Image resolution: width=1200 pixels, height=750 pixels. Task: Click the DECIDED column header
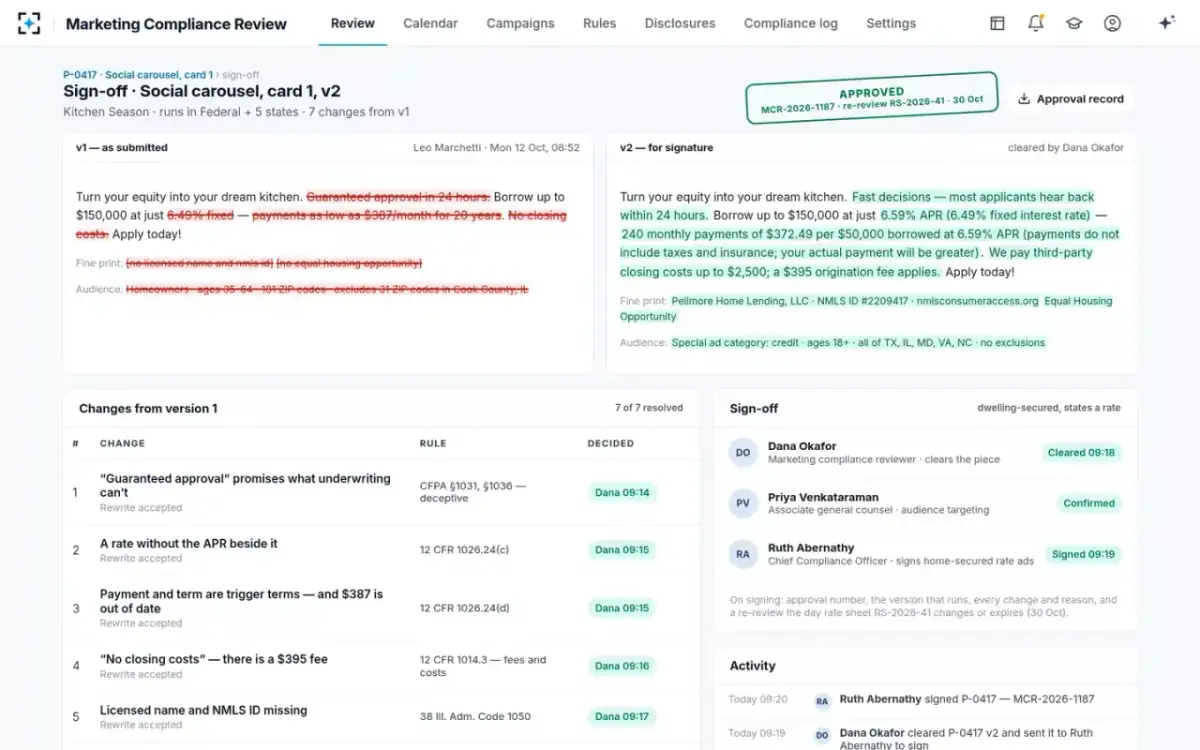pos(610,443)
